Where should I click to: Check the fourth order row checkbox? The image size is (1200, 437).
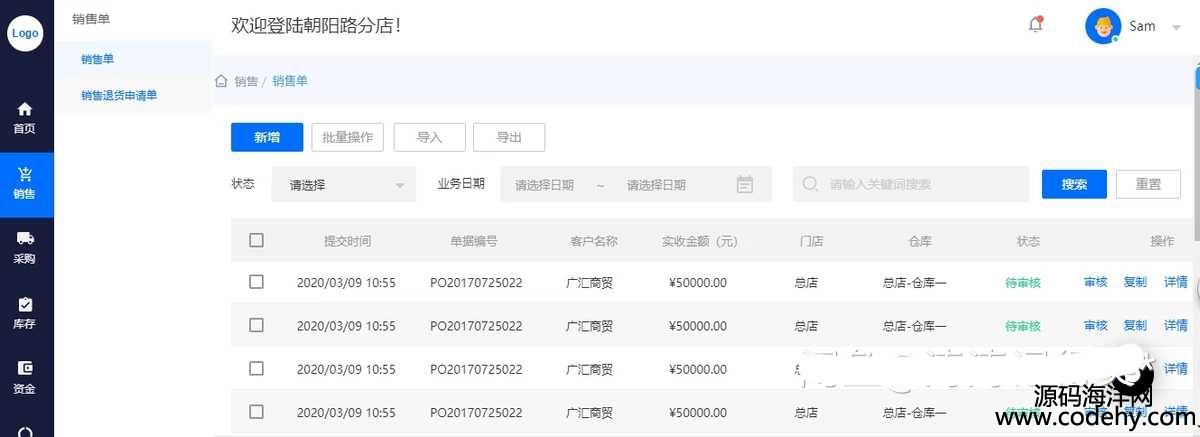[x=257, y=411]
